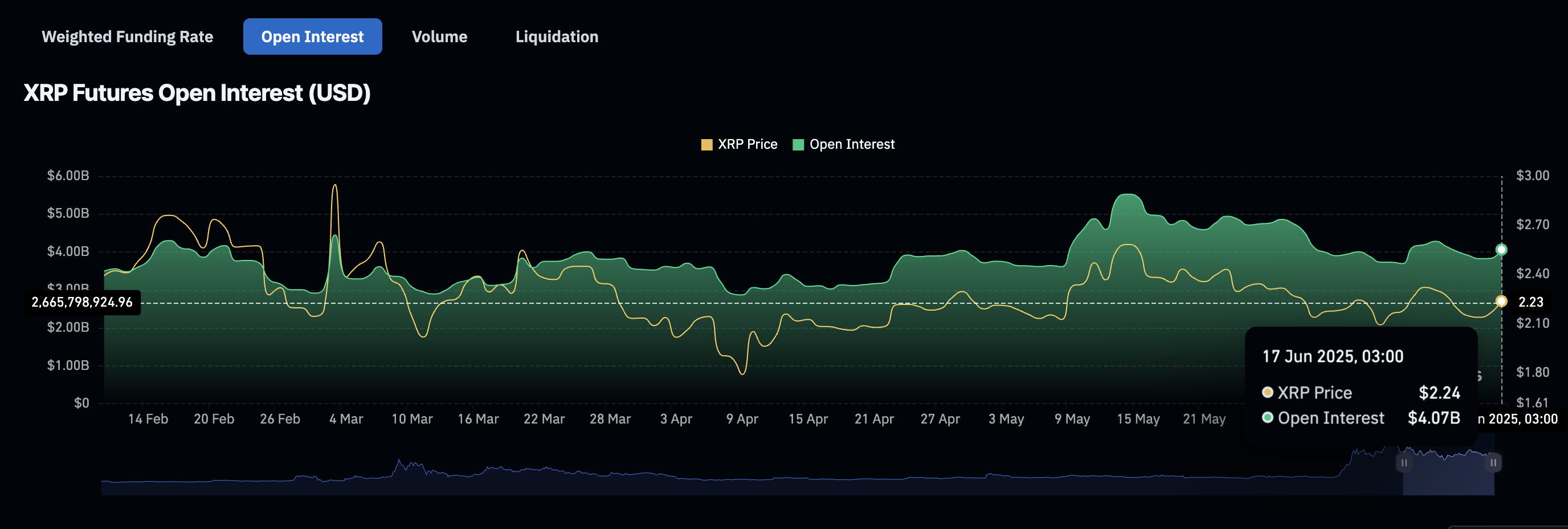Screen dimensions: 1568x529
Task: Switch to the Weighted Funding Rate tab
Action: [127, 36]
